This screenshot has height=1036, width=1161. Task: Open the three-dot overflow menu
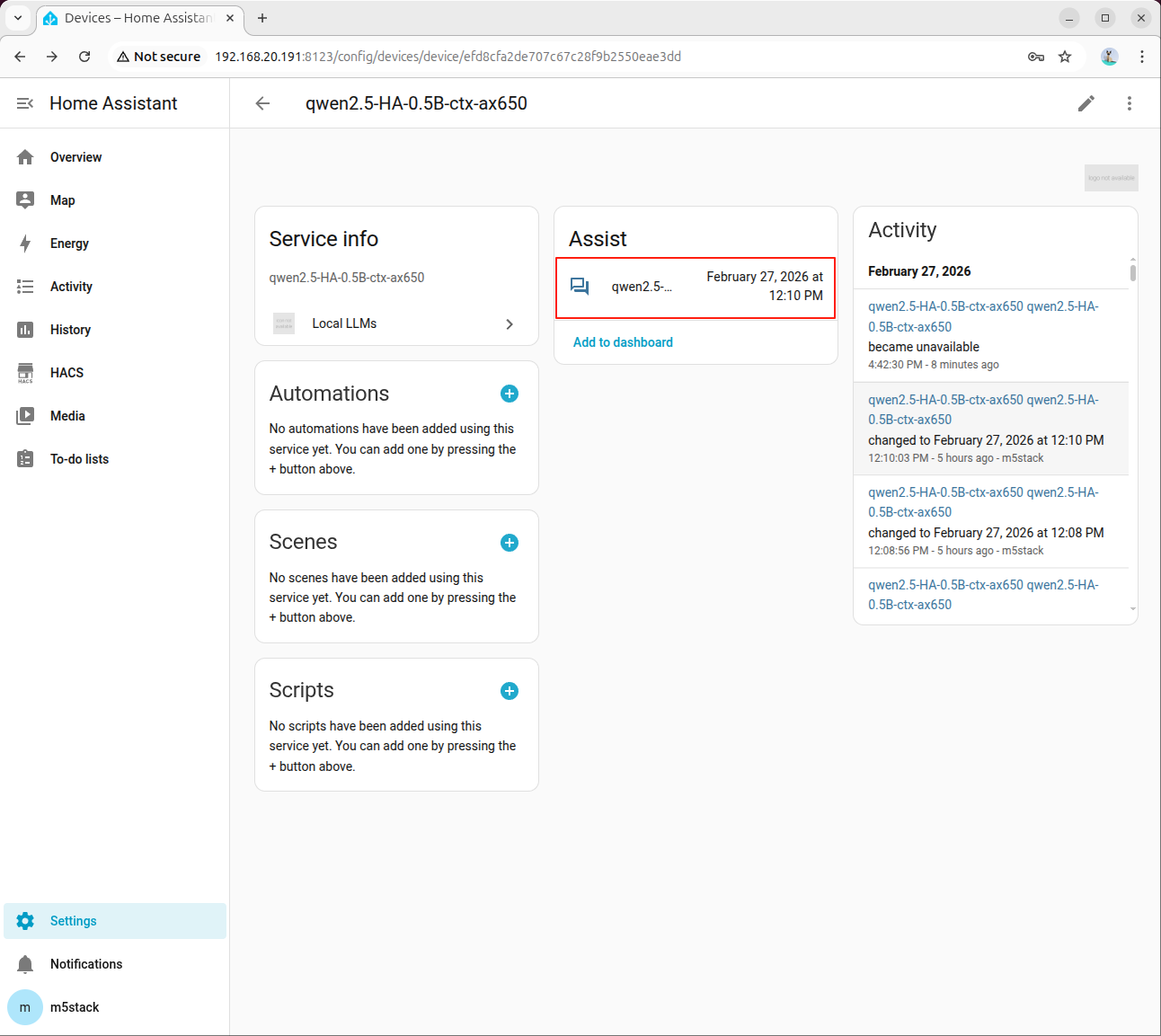click(1129, 103)
